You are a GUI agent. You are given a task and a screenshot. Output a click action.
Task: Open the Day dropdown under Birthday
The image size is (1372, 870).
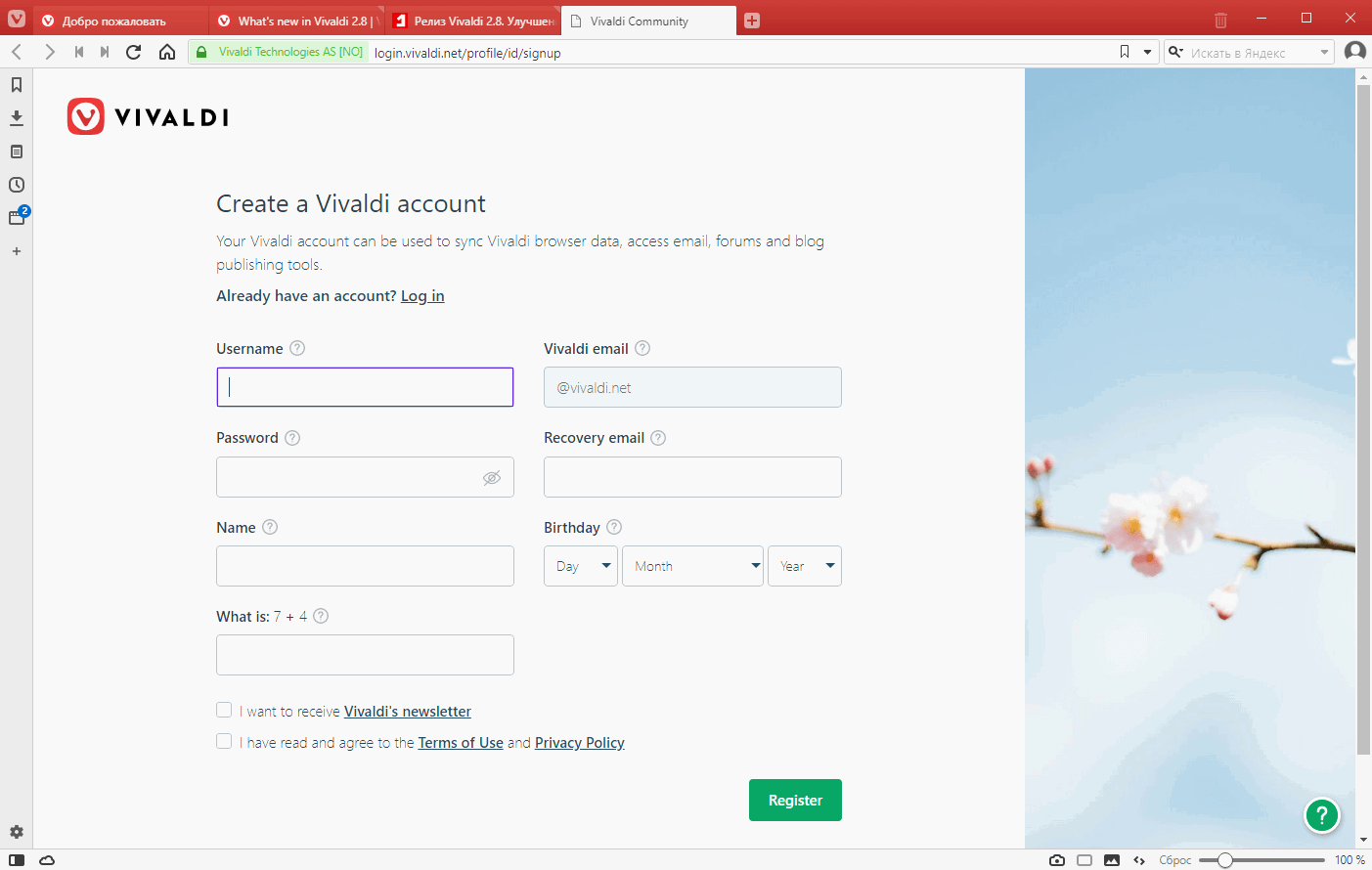[580, 565]
